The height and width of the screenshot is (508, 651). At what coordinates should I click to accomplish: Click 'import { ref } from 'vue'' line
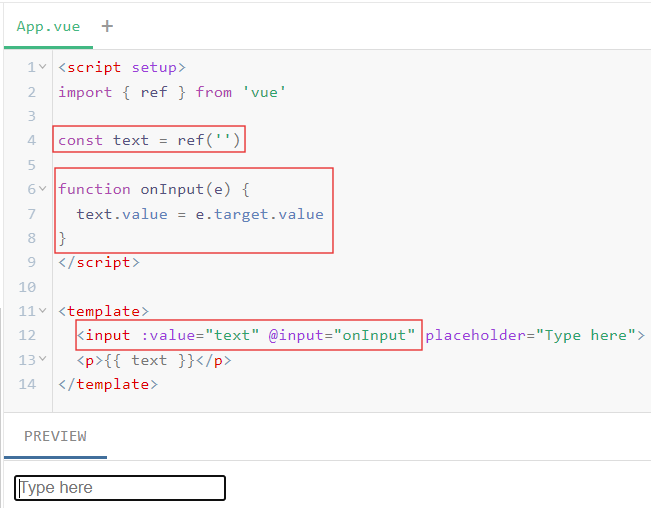pos(172,92)
